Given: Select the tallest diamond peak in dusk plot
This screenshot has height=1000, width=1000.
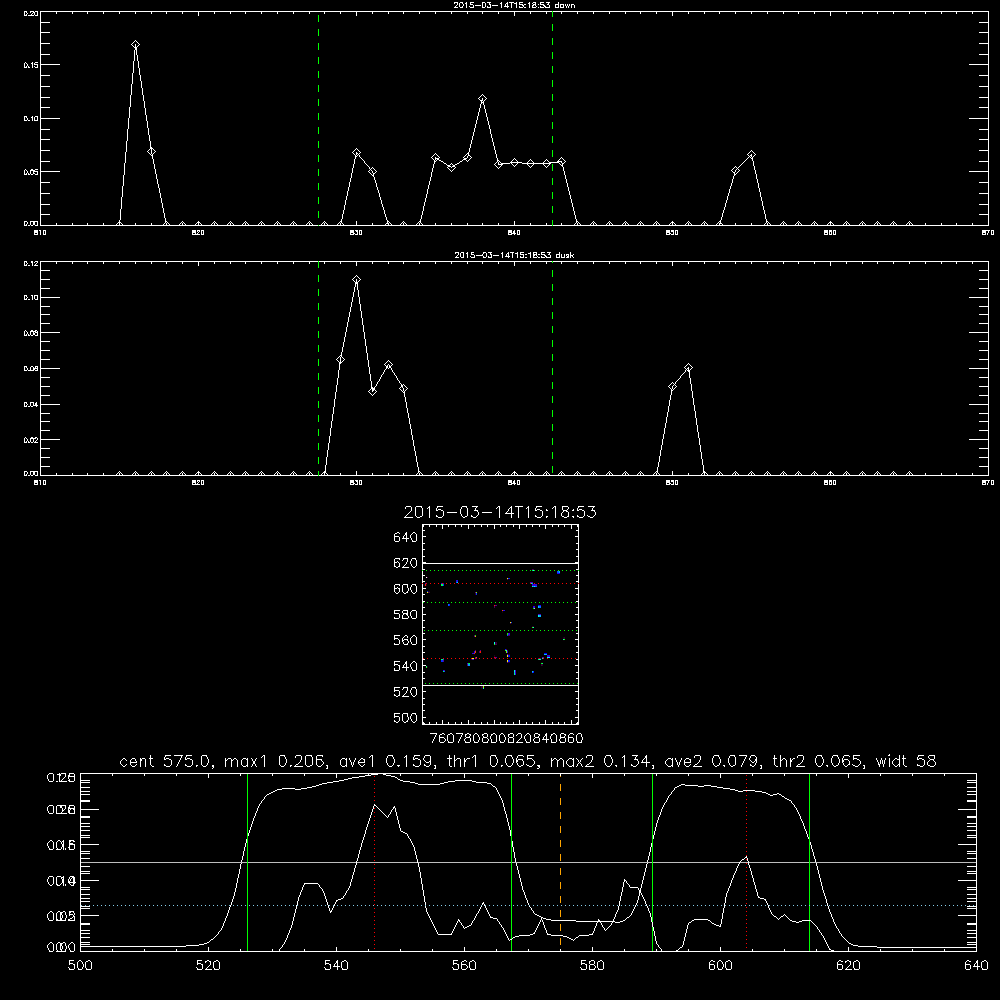Looking at the screenshot, I should (357, 279).
